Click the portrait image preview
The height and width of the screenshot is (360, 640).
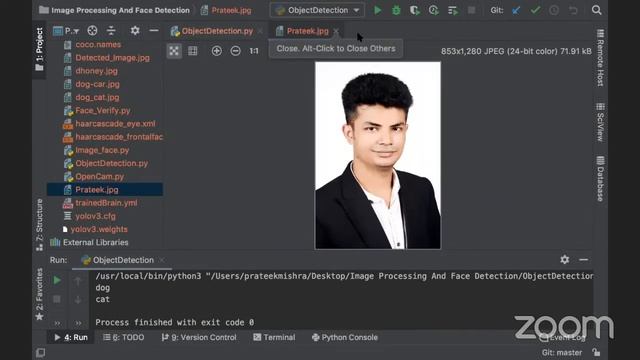click(378, 155)
